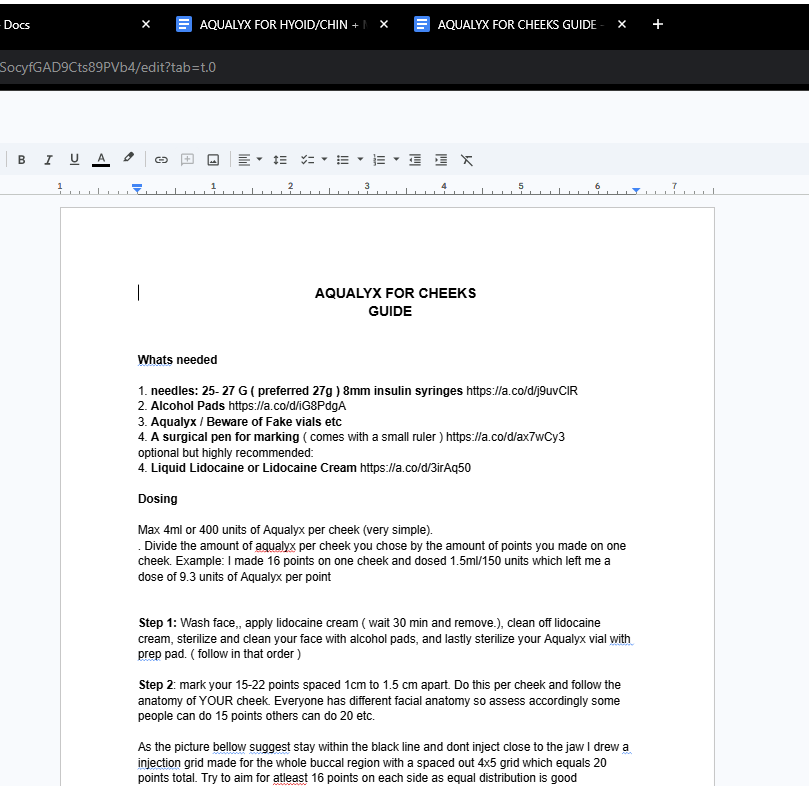
Task: Click the clear formatting icon
Action: pos(467,160)
